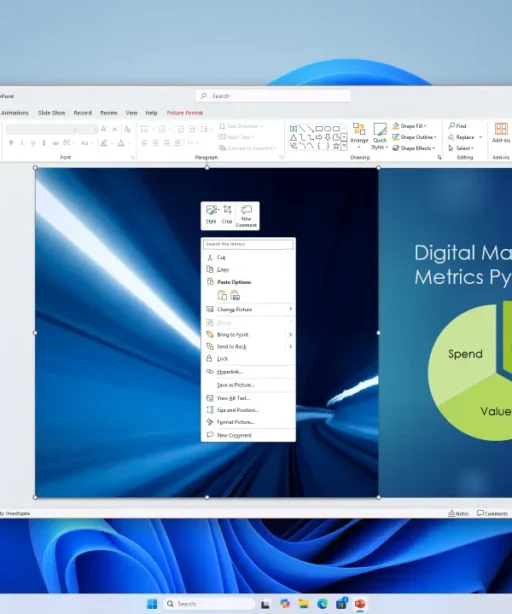512x614 pixels.
Task: Click the Replace button
Action: [461, 137]
